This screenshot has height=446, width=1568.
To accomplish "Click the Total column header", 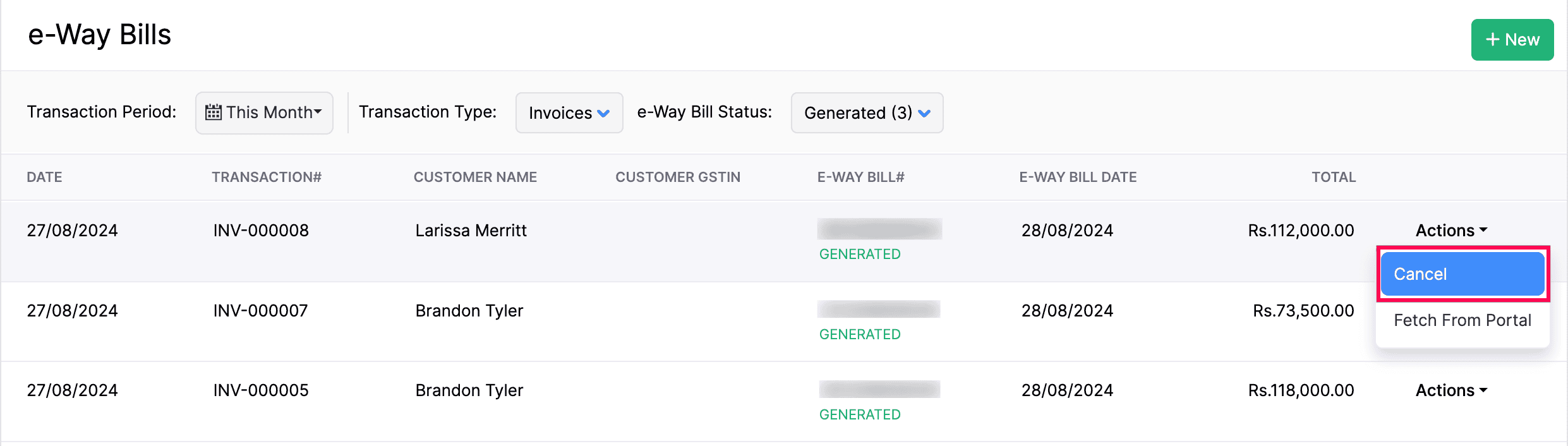I will (1333, 178).
